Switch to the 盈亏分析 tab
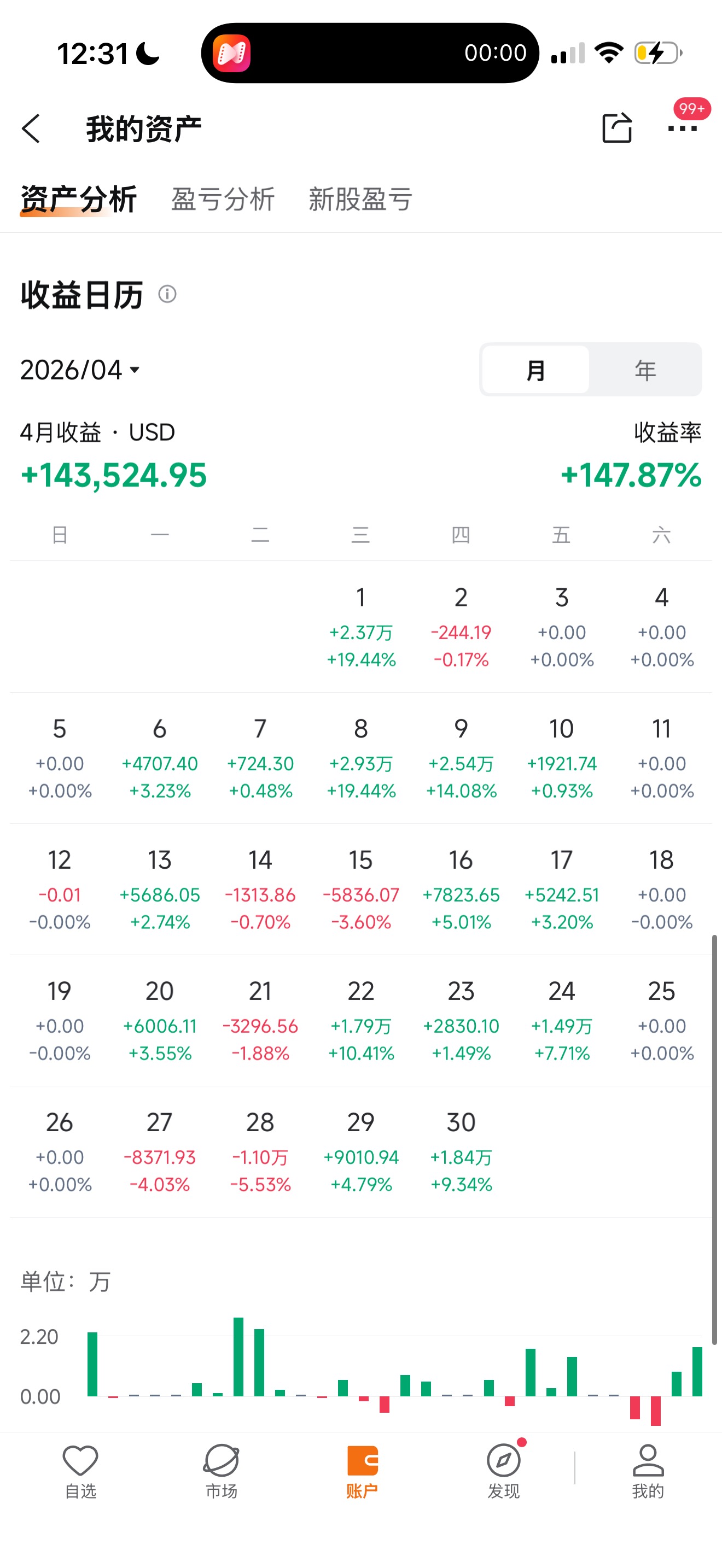This screenshot has width=722, height=1568. pyautogui.click(x=223, y=199)
